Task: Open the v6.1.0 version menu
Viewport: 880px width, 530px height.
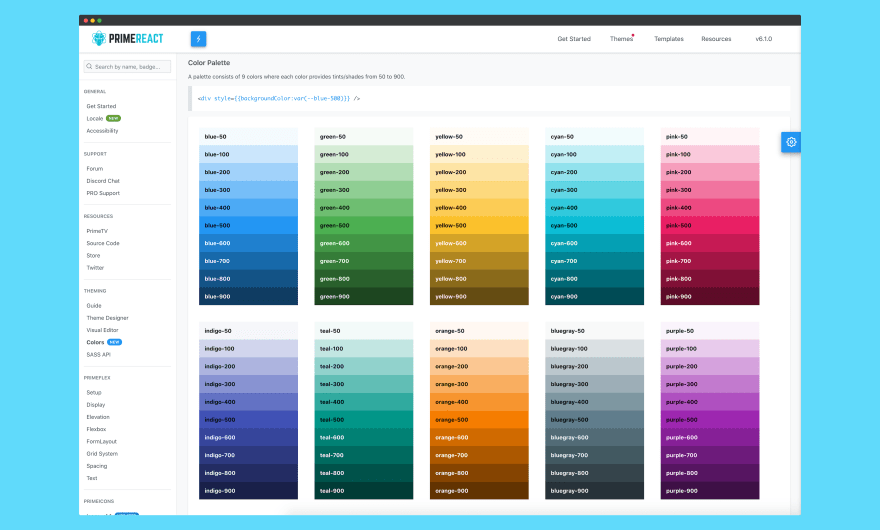Action: point(763,39)
